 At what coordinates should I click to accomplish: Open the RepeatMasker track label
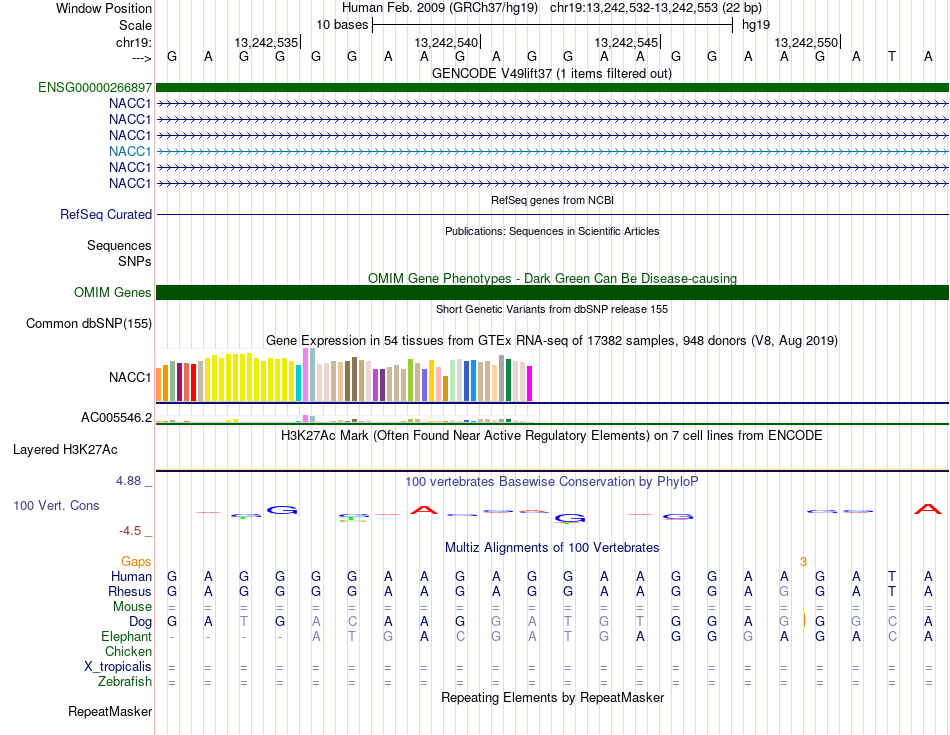pos(110,712)
